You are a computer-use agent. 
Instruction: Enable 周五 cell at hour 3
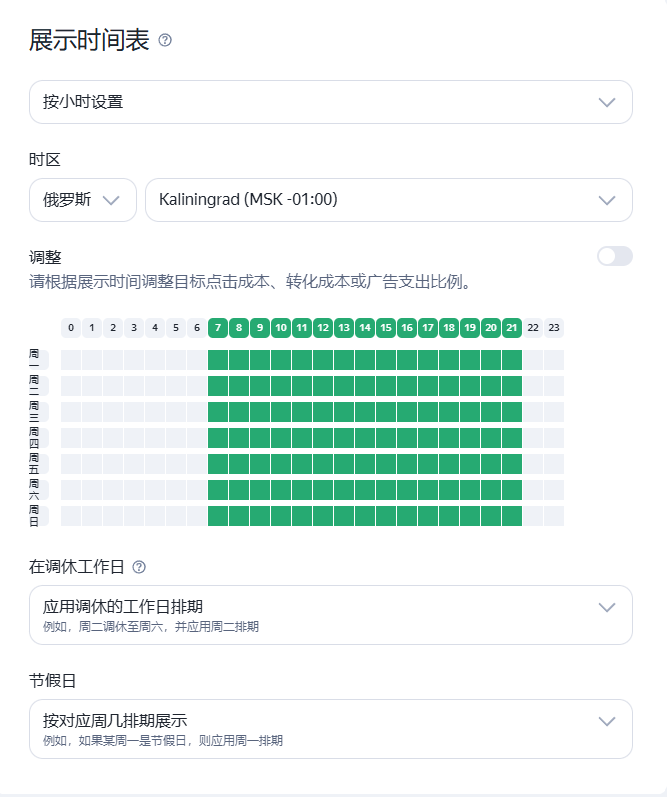134,464
